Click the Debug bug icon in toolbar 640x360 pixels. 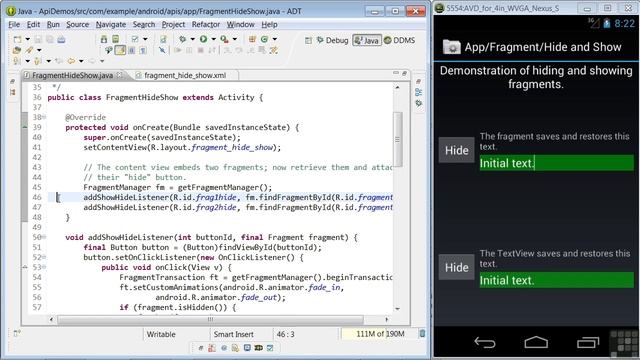[182, 39]
